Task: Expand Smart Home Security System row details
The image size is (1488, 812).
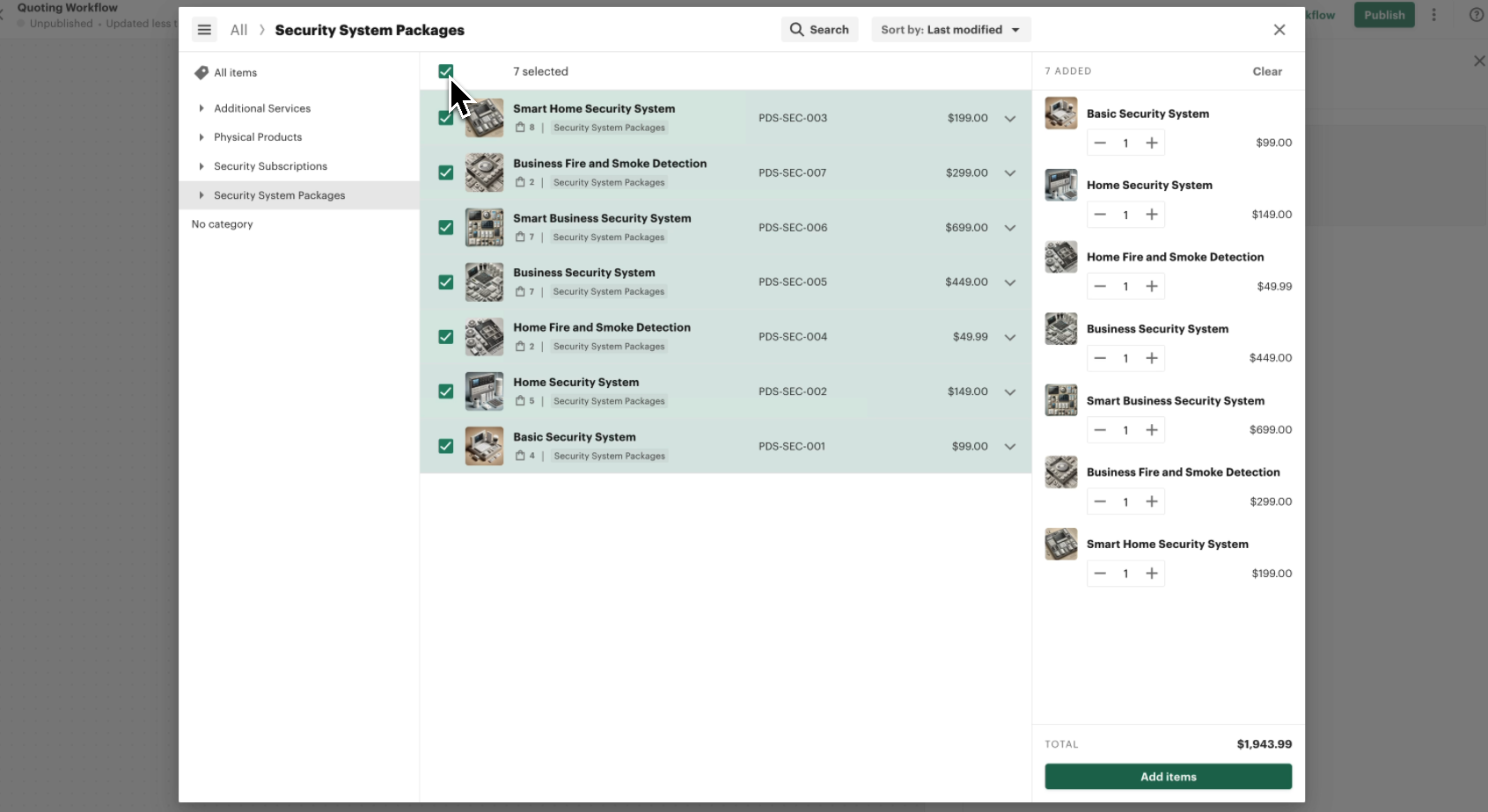Action: [1009, 119]
